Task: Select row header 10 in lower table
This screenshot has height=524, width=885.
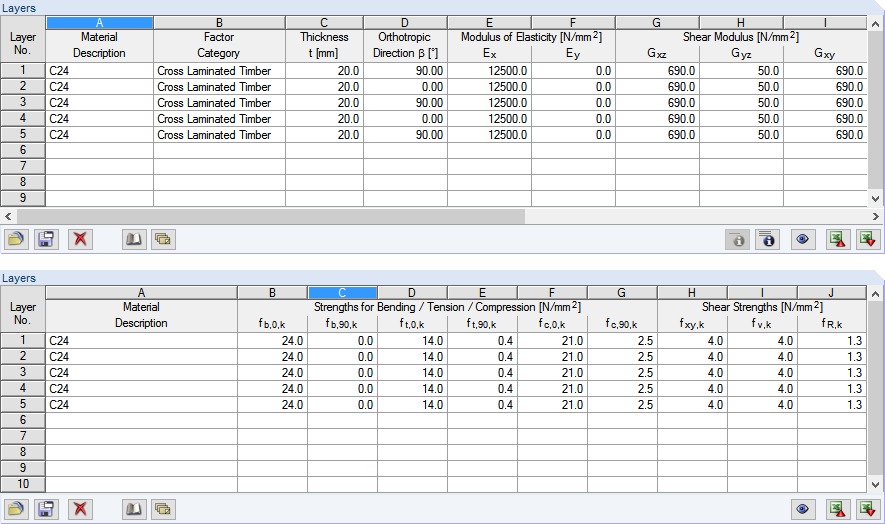Action: pyautogui.click(x=23, y=484)
